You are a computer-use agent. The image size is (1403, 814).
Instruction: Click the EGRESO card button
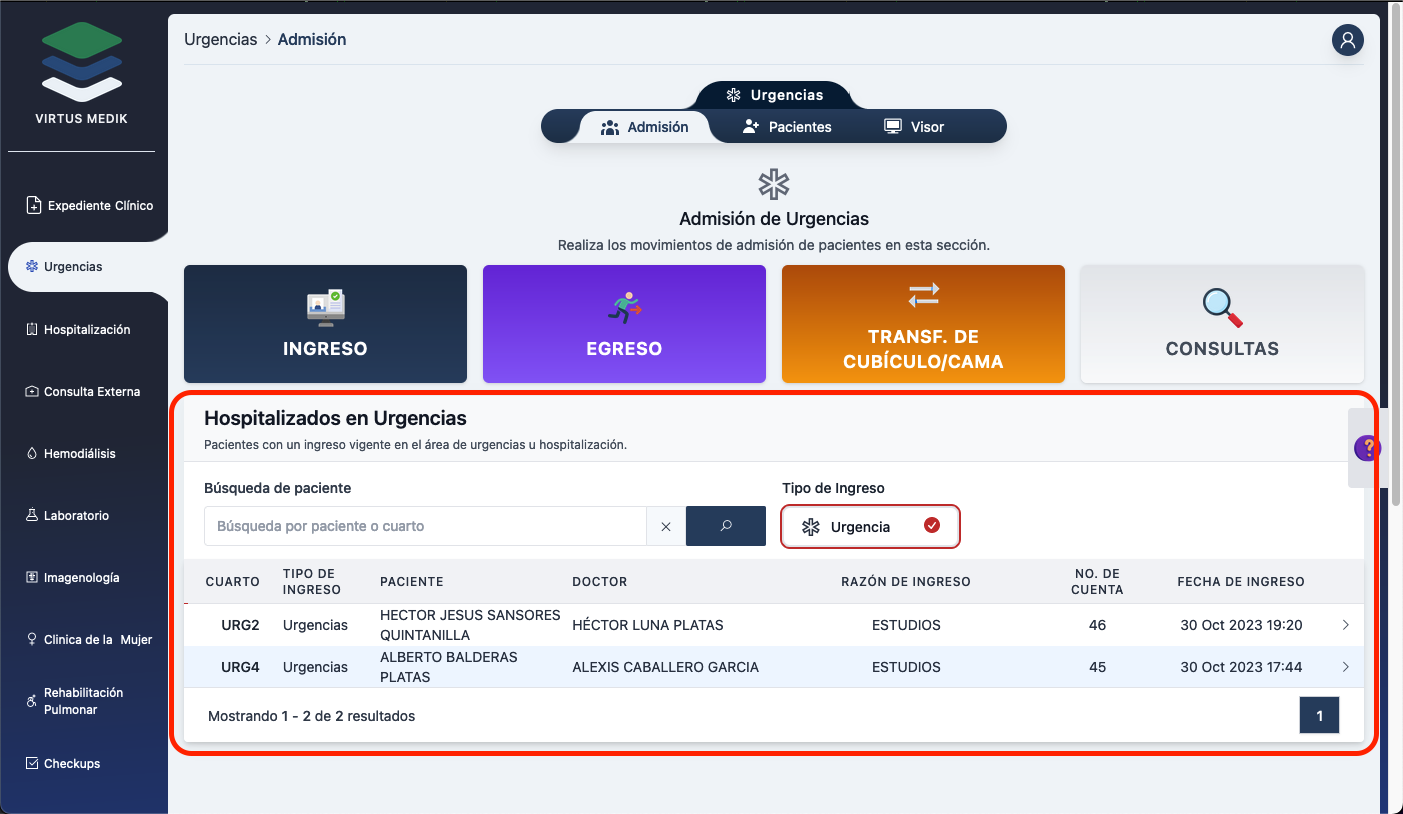point(624,324)
